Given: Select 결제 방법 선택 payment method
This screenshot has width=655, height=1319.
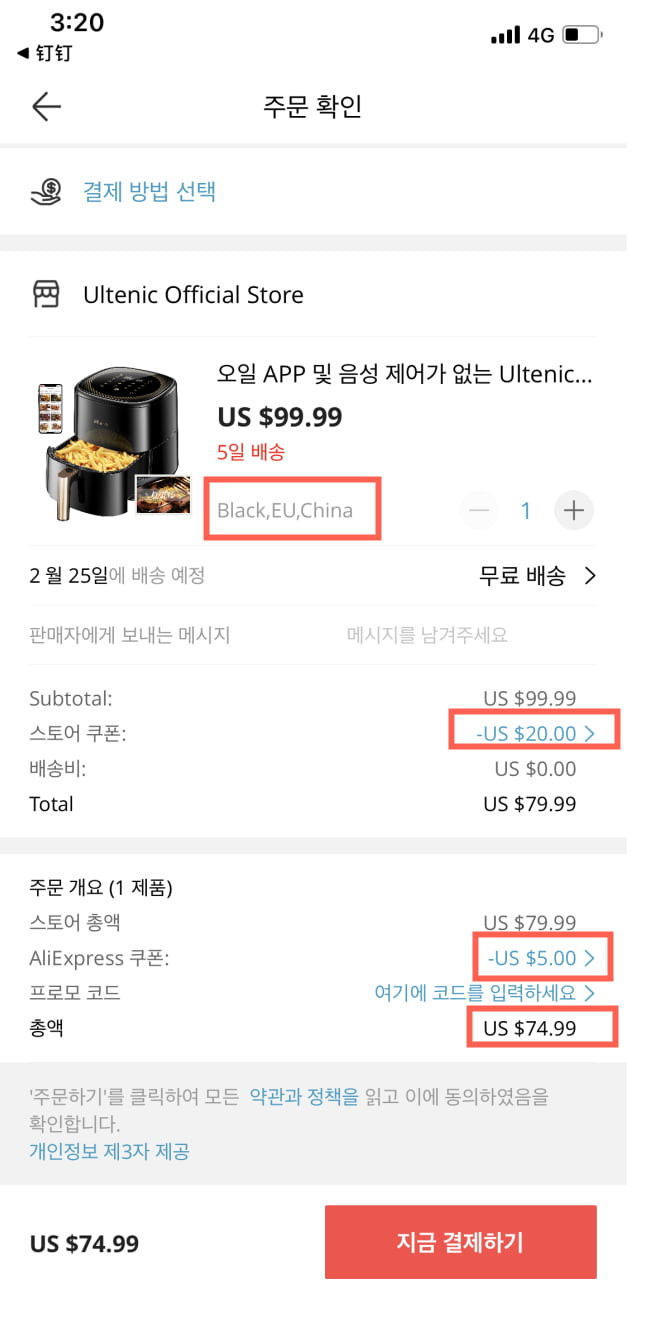Looking at the screenshot, I should coord(149,192).
